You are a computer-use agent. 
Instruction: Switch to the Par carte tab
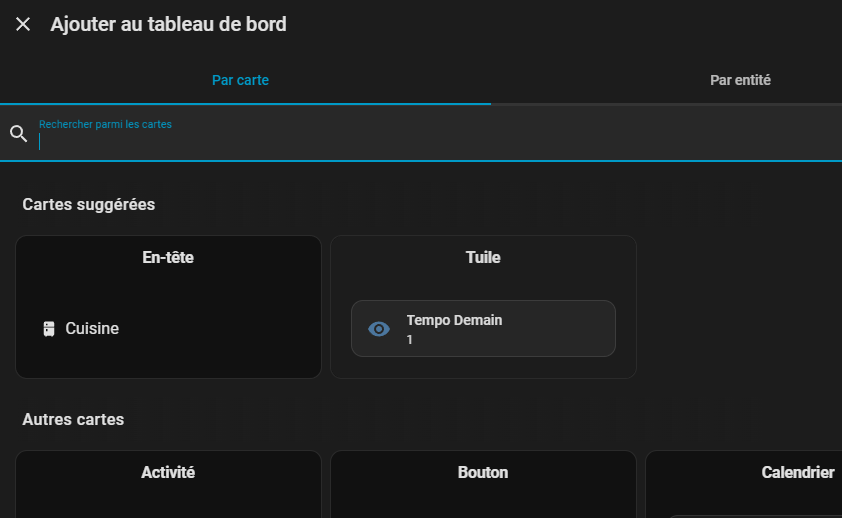click(x=240, y=80)
